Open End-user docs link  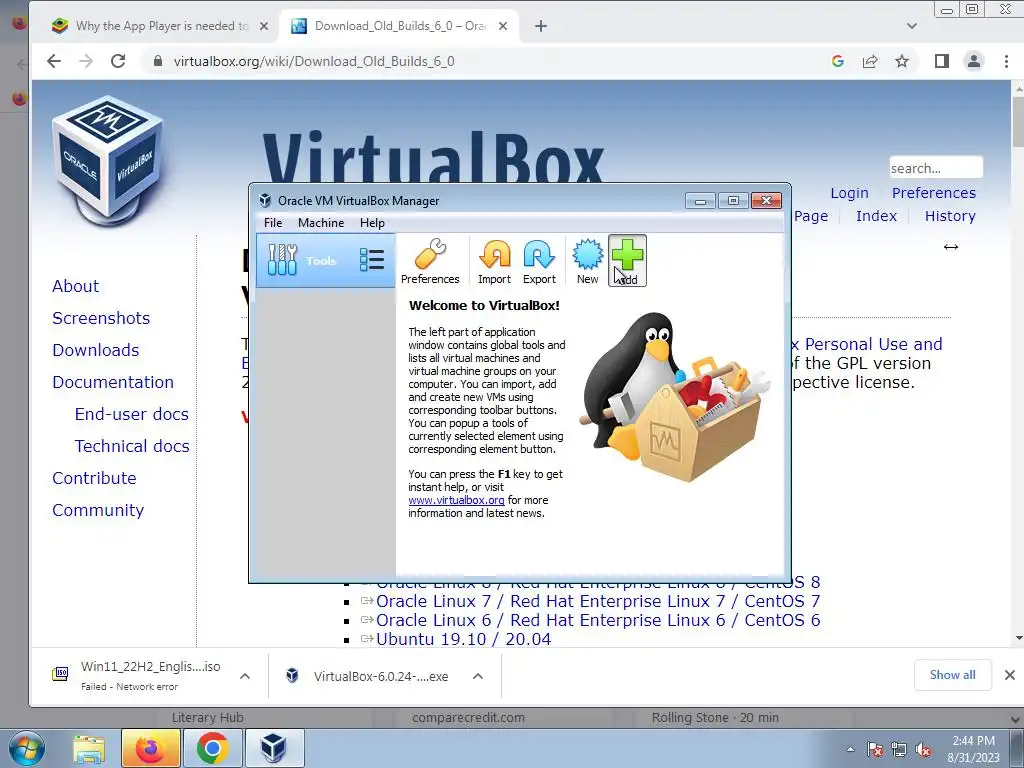[131, 414]
